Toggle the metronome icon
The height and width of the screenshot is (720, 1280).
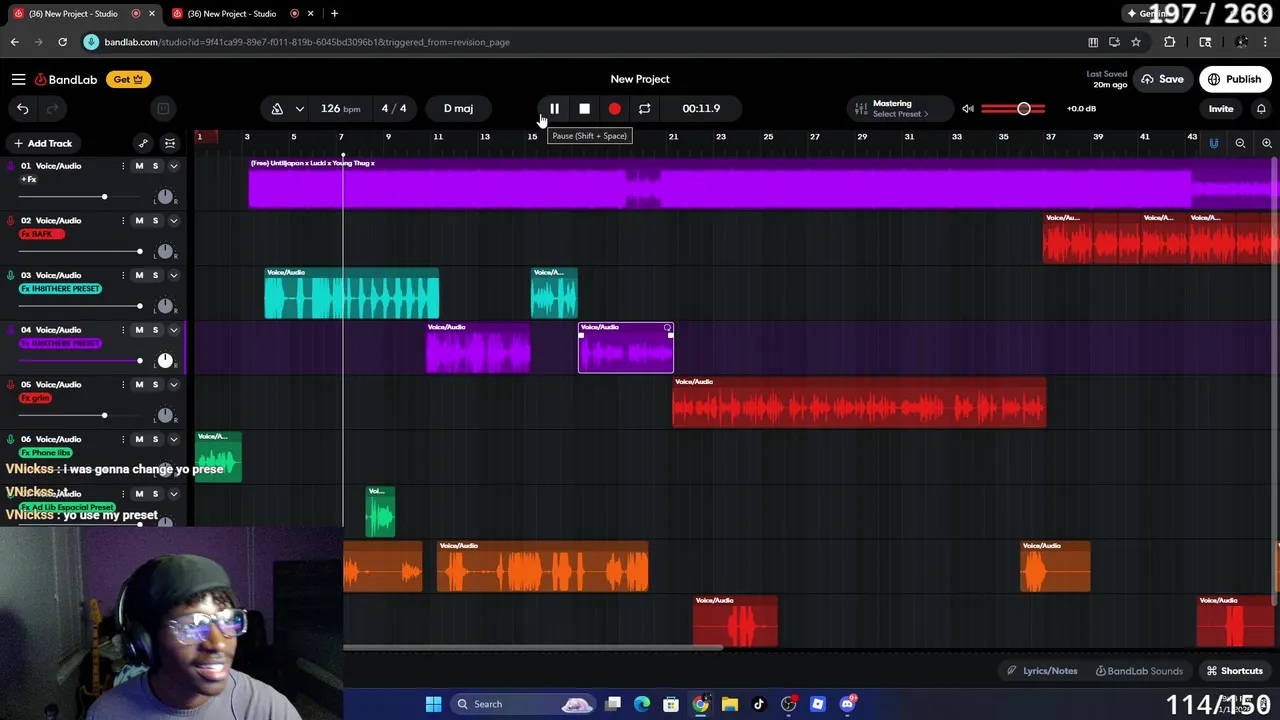tap(277, 108)
